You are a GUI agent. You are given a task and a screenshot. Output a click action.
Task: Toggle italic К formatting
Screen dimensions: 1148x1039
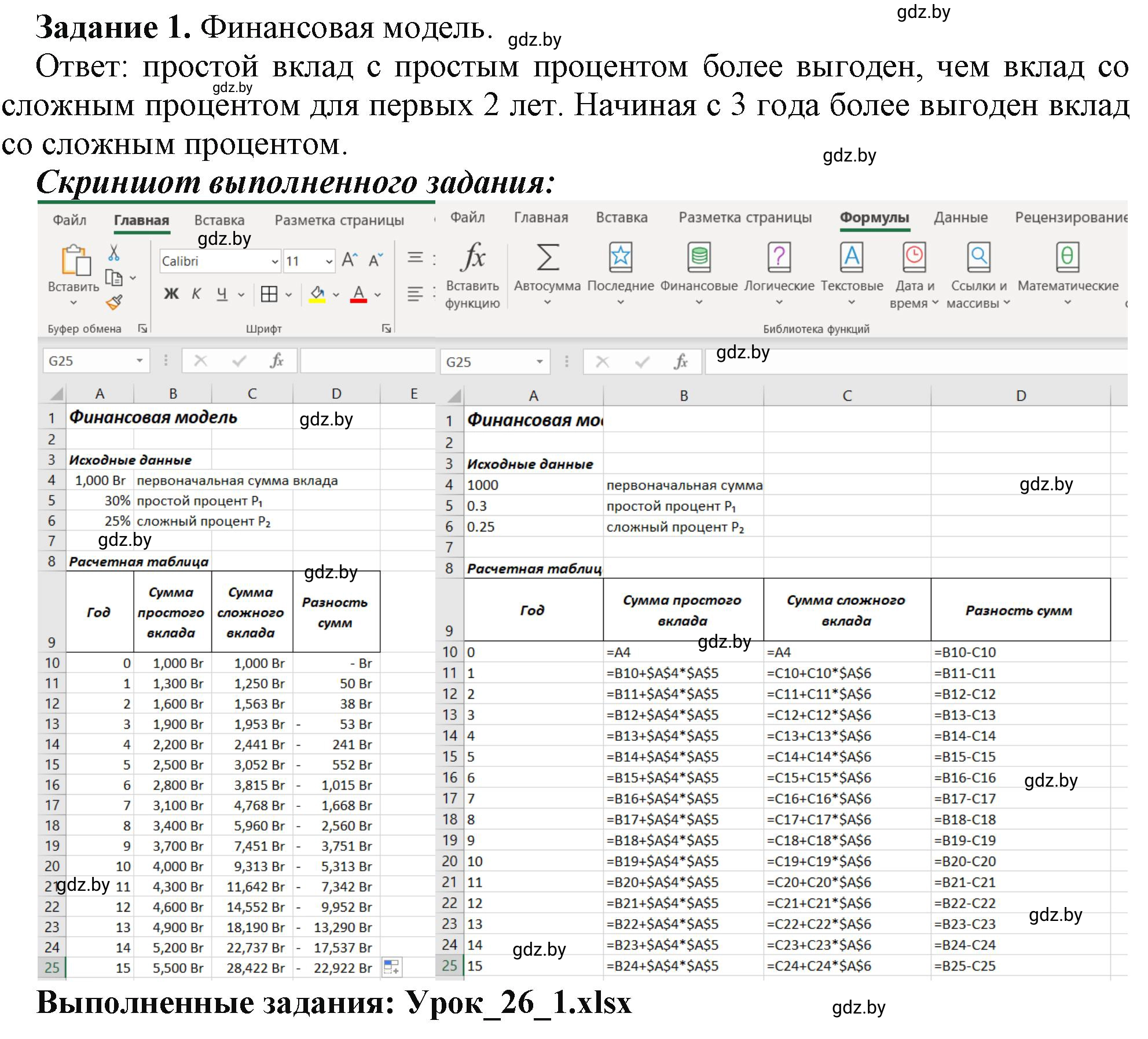pos(196,294)
